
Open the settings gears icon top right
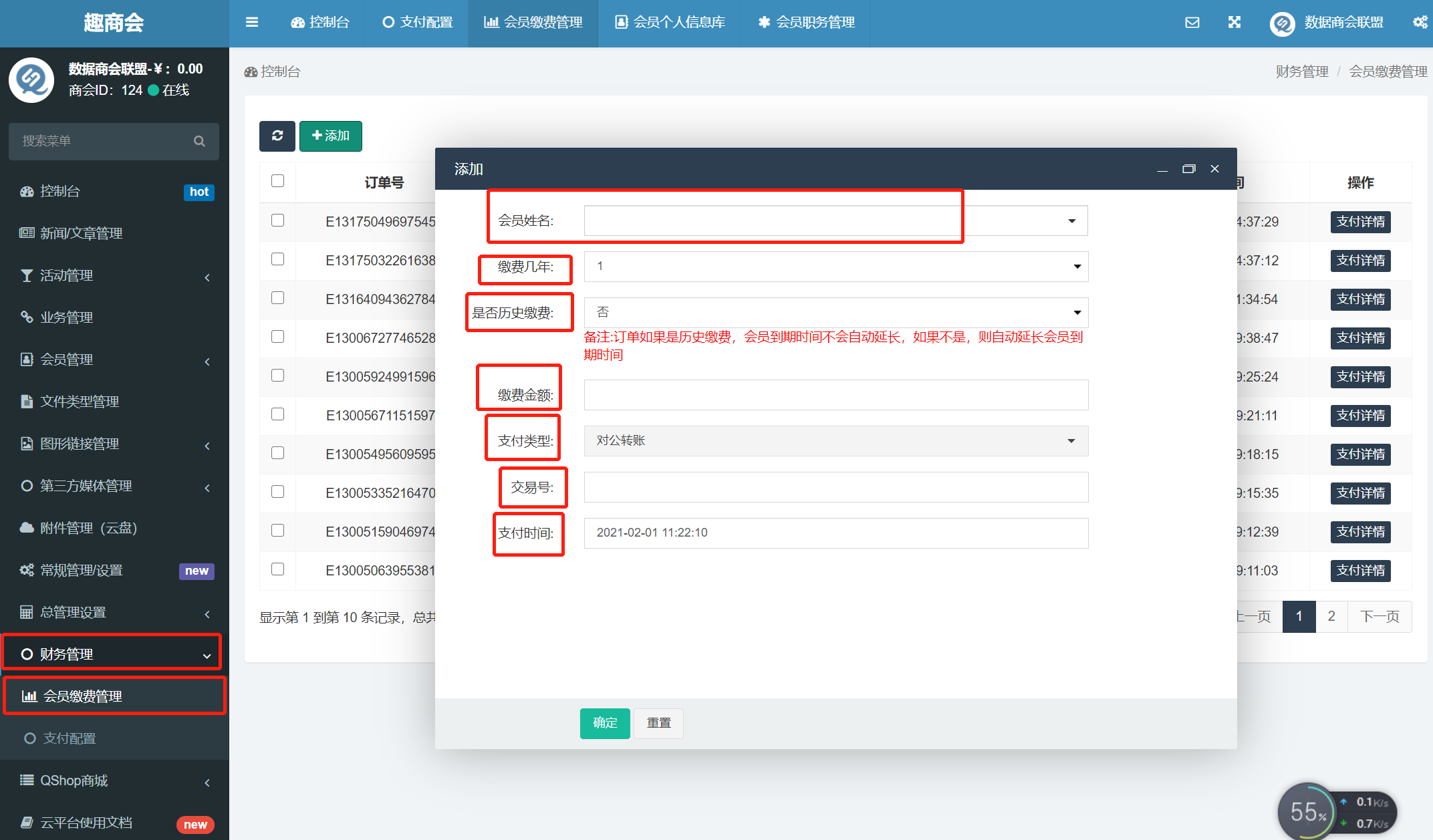tap(1420, 22)
